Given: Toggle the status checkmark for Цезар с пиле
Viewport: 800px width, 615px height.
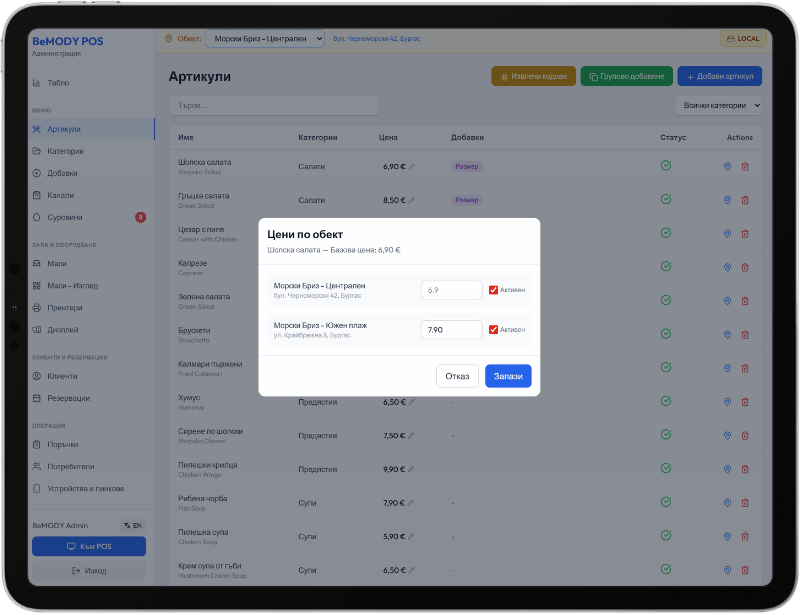Looking at the screenshot, I should pyautogui.click(x=666, y=233).
